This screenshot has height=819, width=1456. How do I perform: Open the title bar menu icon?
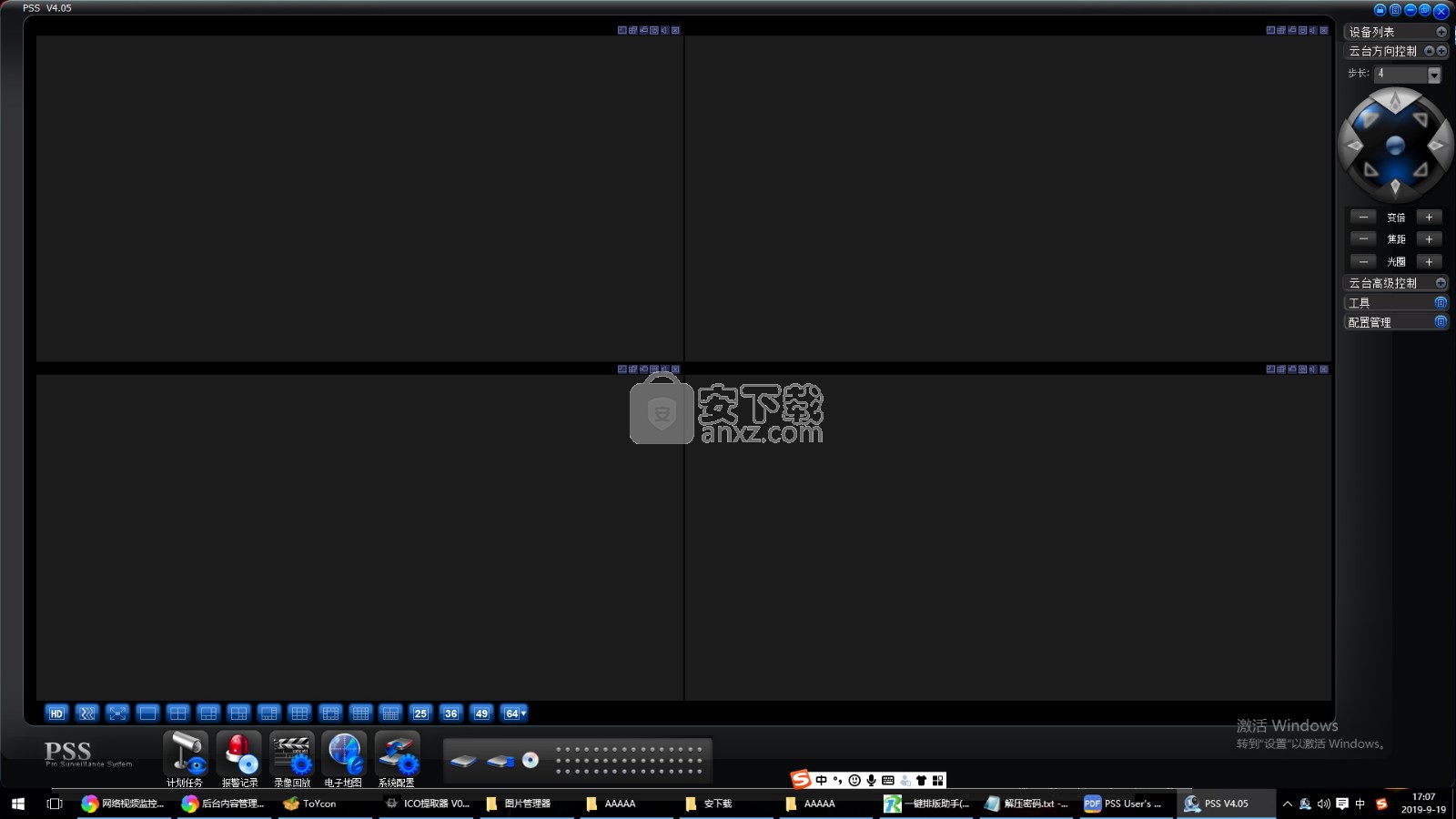[1395, 10]
